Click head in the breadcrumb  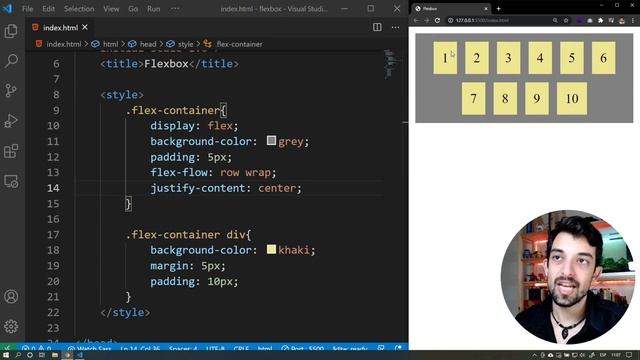click(x=148, y=44)
